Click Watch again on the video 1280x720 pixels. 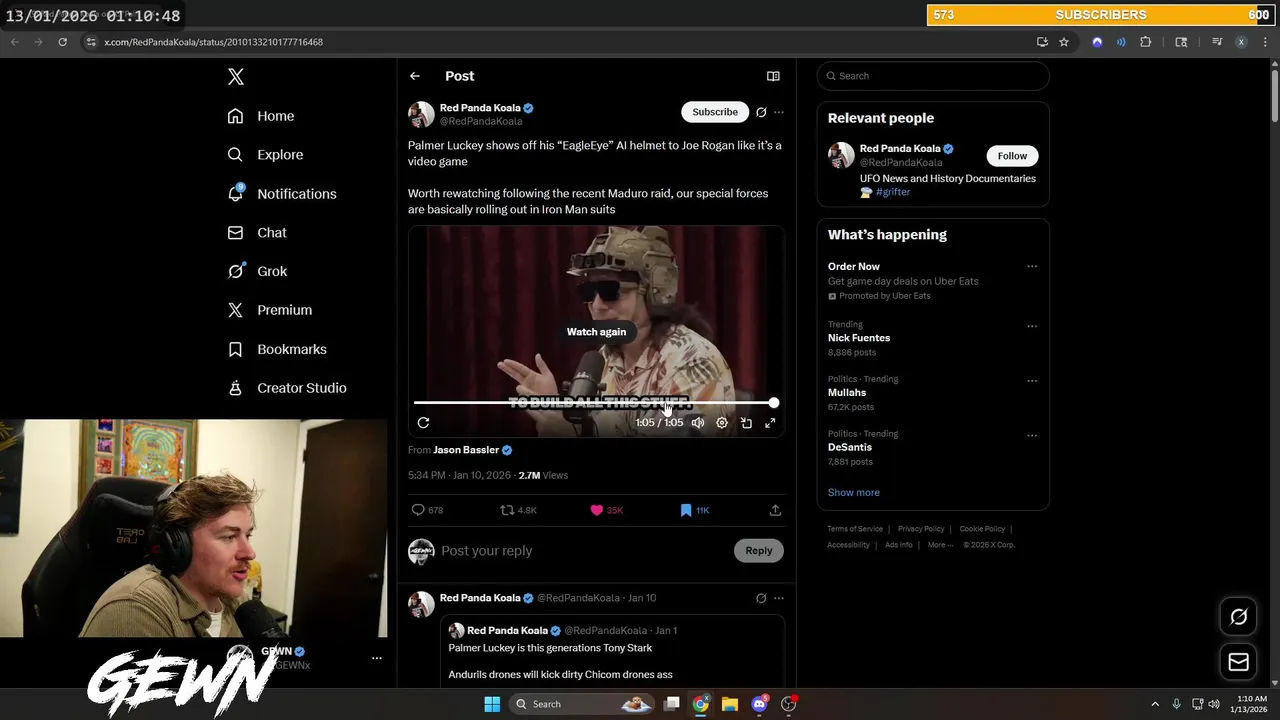[x=596, y=332]
